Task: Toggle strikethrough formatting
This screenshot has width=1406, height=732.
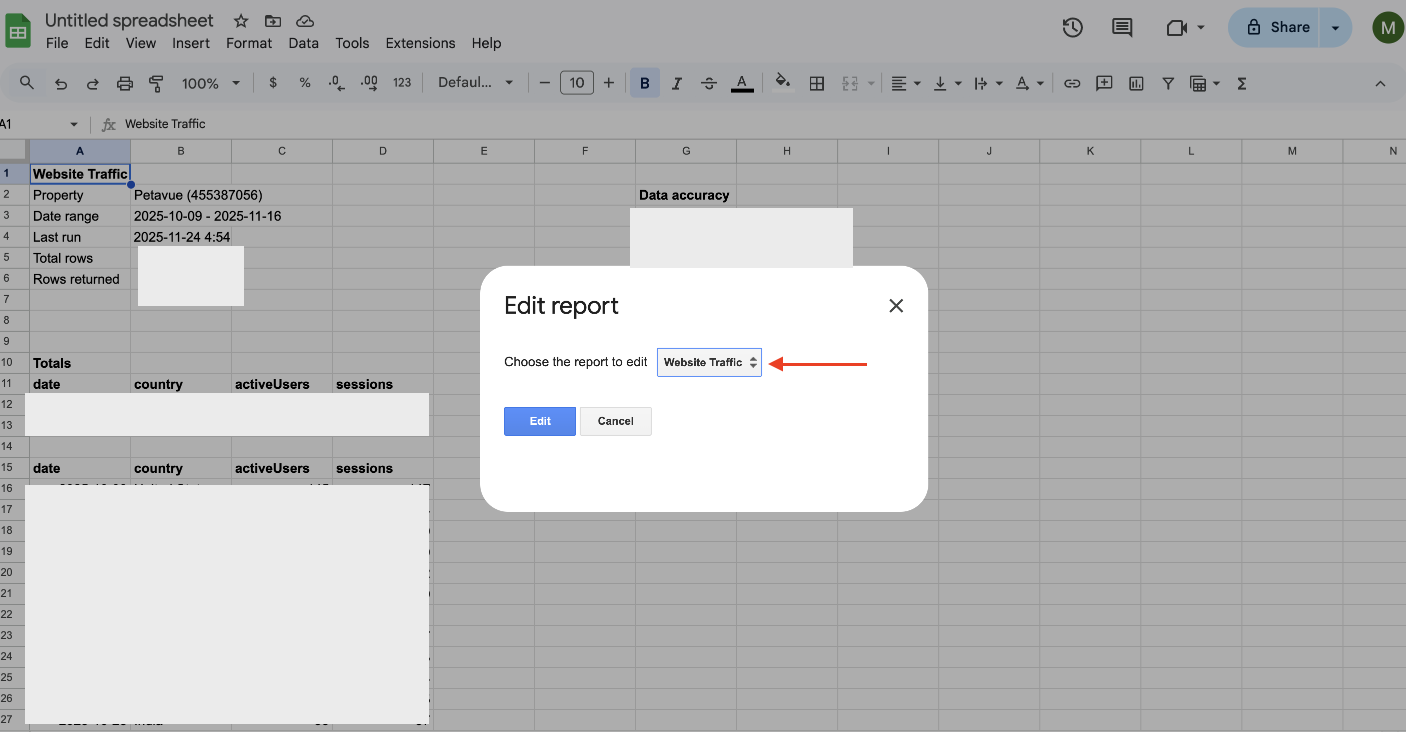Action: pos(709,83)
